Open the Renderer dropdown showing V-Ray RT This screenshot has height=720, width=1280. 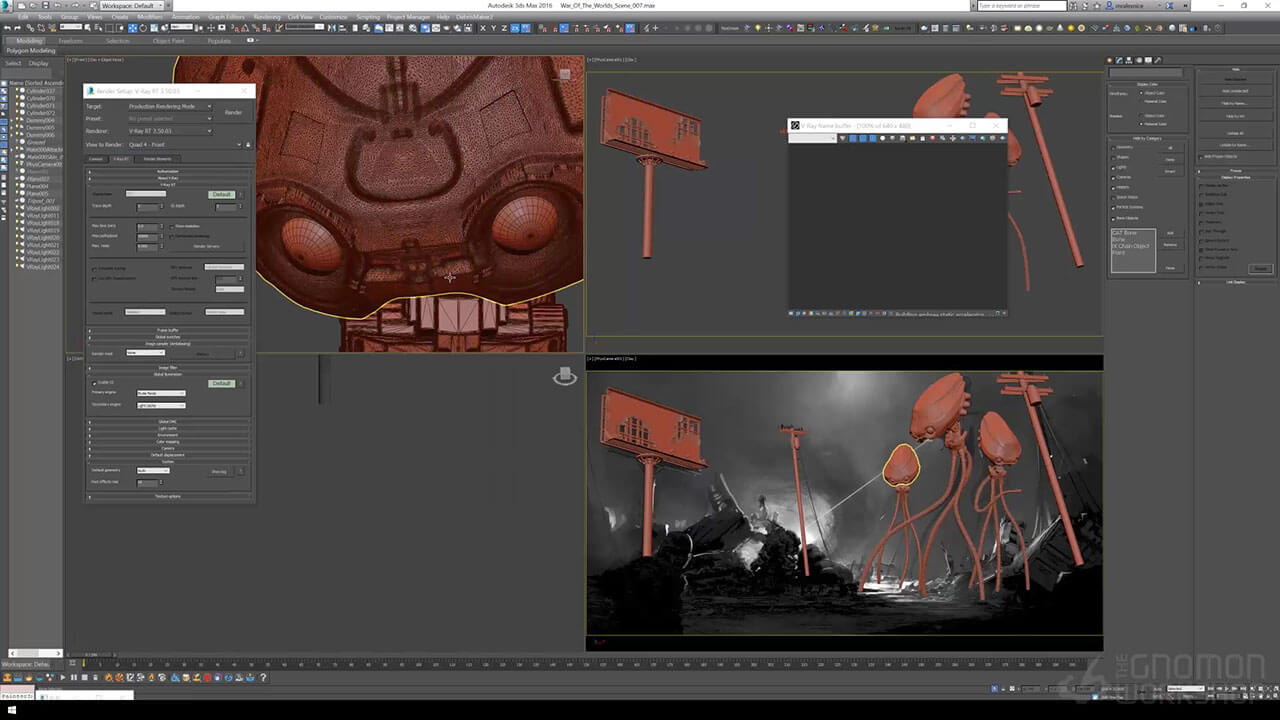(169, 131)
